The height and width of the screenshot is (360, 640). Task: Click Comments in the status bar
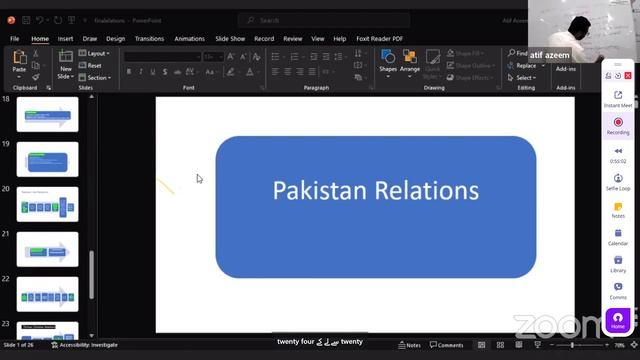coord(447,345)
